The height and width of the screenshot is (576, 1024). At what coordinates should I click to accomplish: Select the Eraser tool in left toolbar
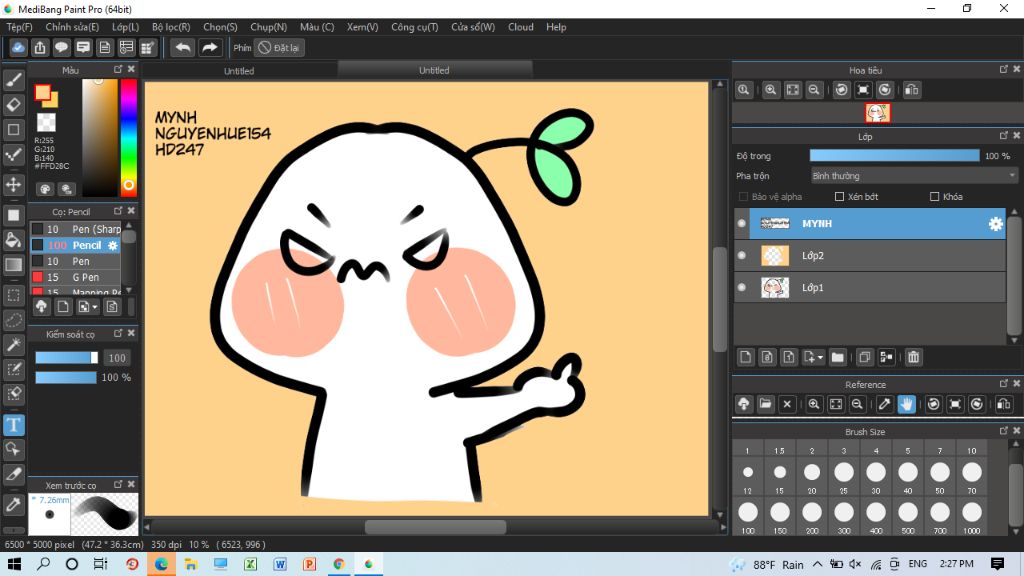click(x=14, y=105)
